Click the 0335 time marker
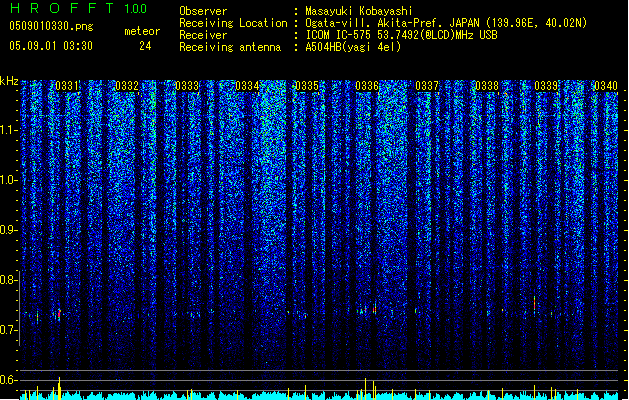Screen dimensions: 629x400 pos(307,86)
